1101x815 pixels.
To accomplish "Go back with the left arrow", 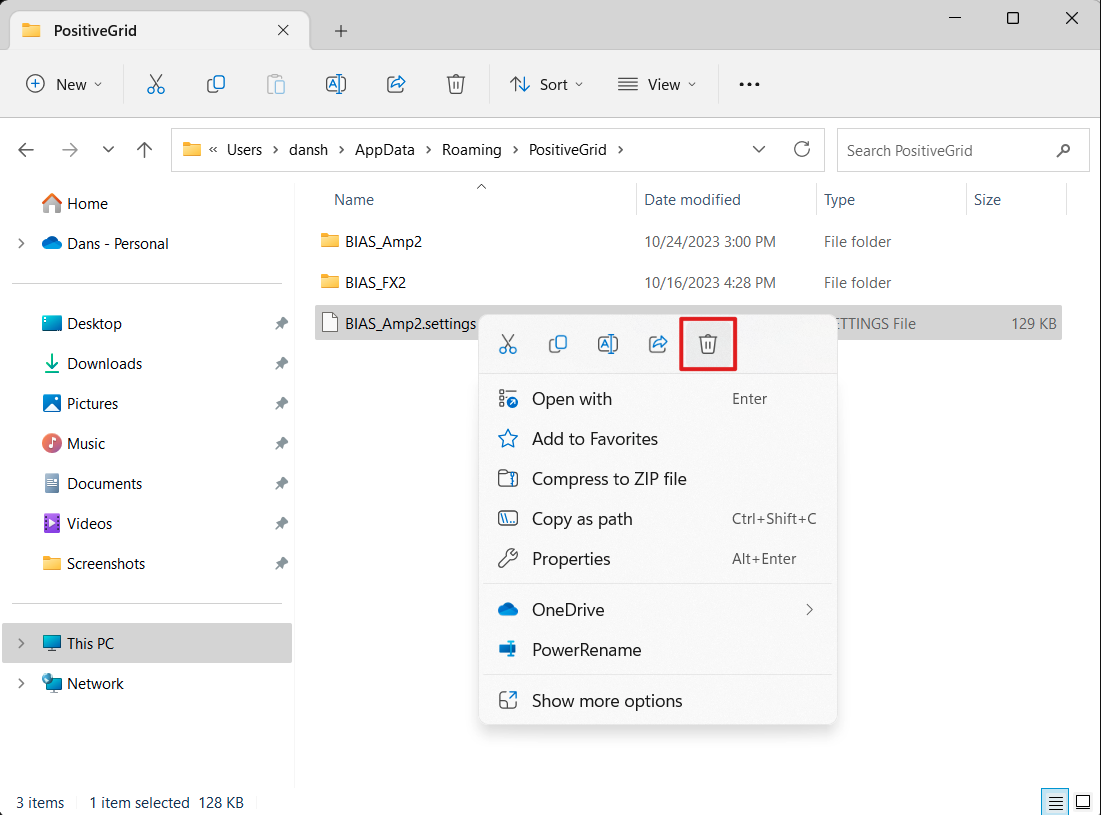I will pyautogui.click(x=26, y=150).
